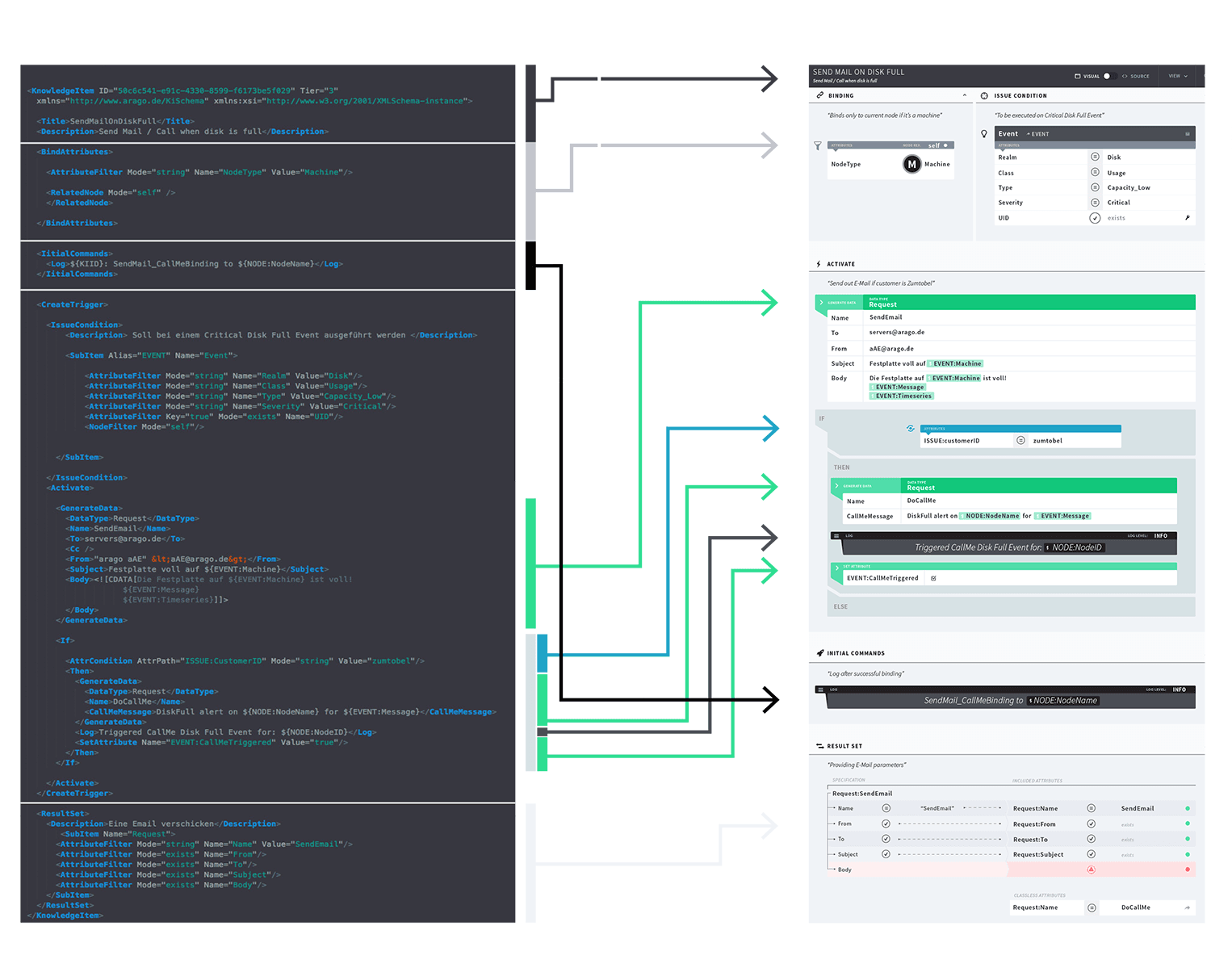
Task: Open the INFO log level of Triggered CallMe log
Action: [x=1161, y=536]
